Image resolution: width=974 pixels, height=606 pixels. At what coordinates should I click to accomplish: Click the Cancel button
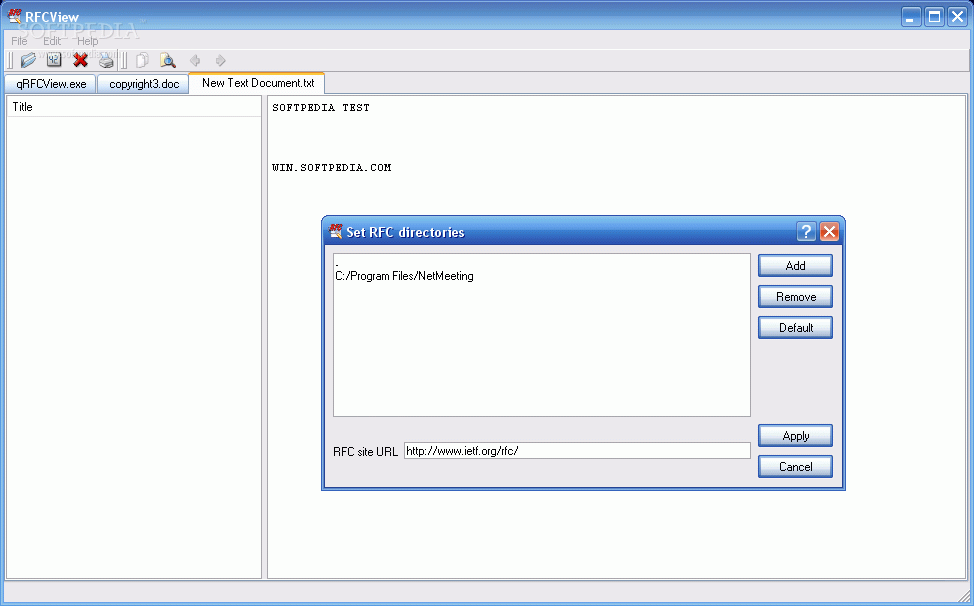[795, 467]
